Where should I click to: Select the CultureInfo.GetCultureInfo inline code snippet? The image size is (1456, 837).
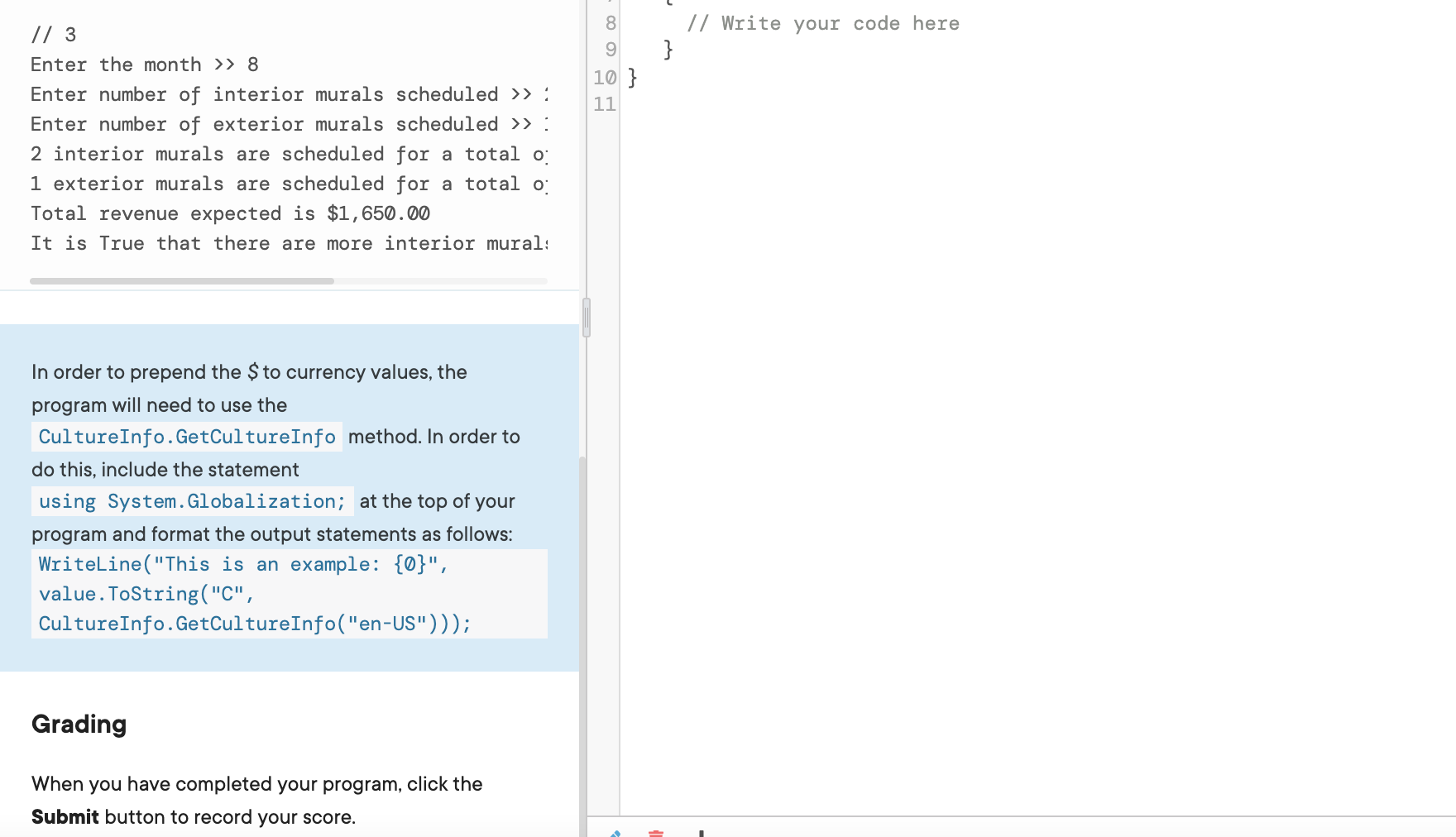pos(186,437)
